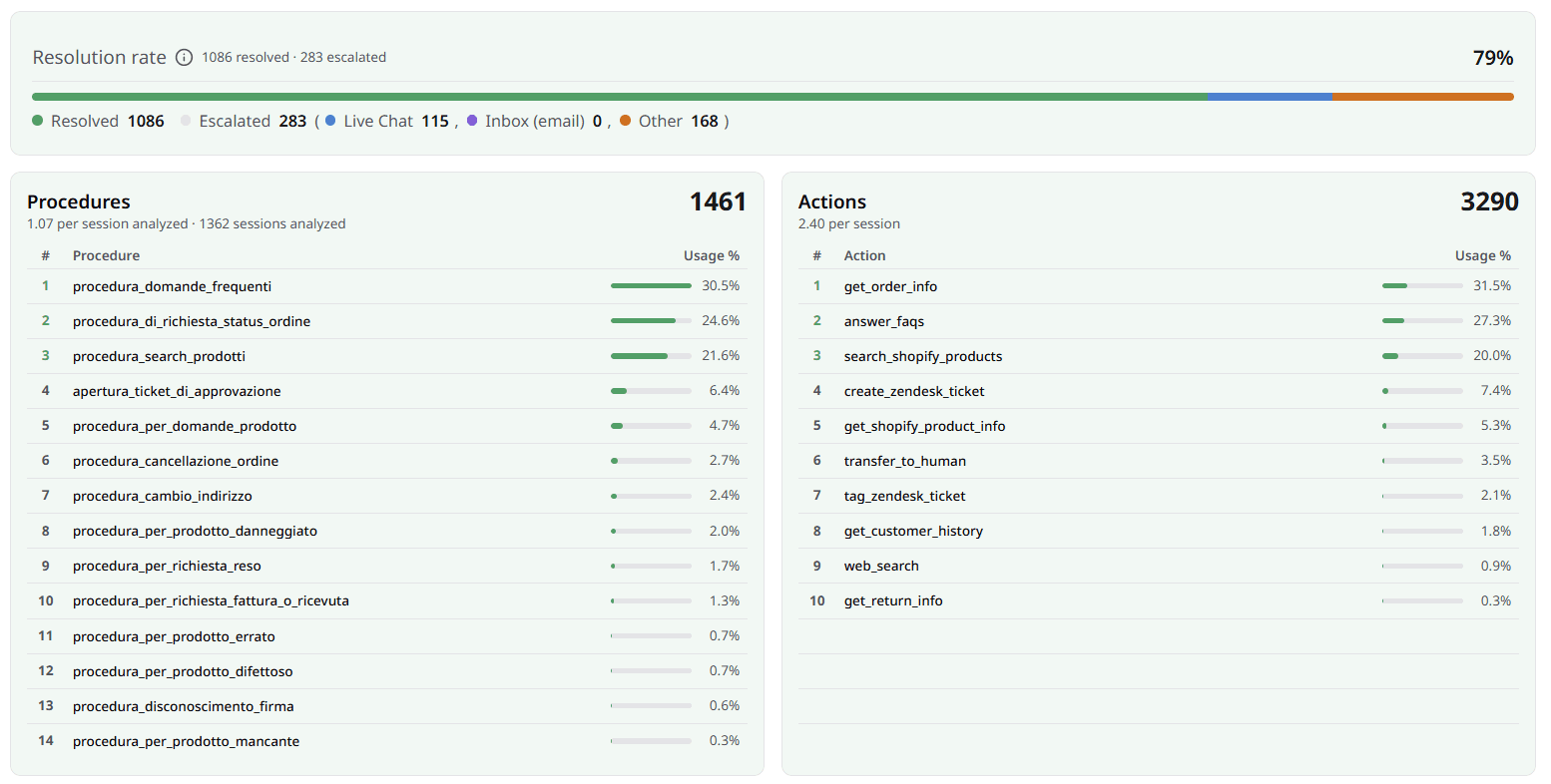Click the purple Inbox (email) legend dot
1551x784 pixels.
[472, 121]
